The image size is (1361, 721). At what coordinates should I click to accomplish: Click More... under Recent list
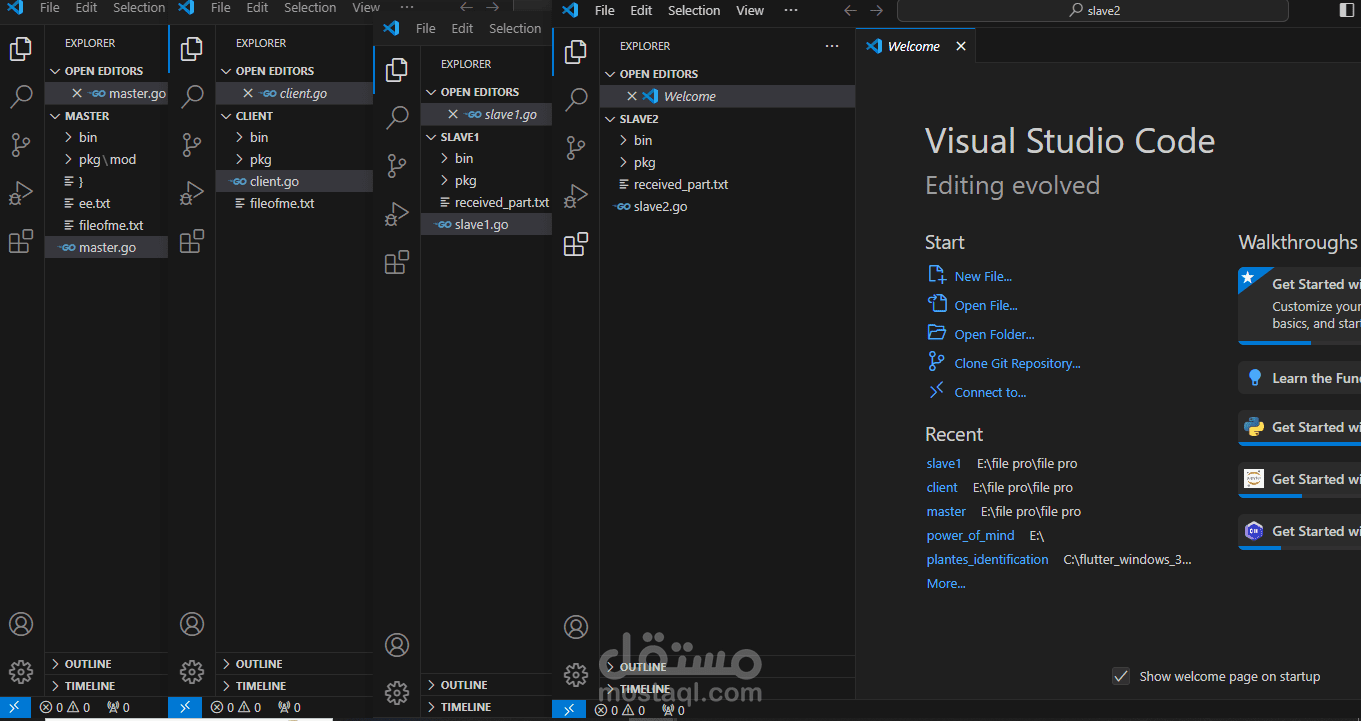click(x=946, y=583)
